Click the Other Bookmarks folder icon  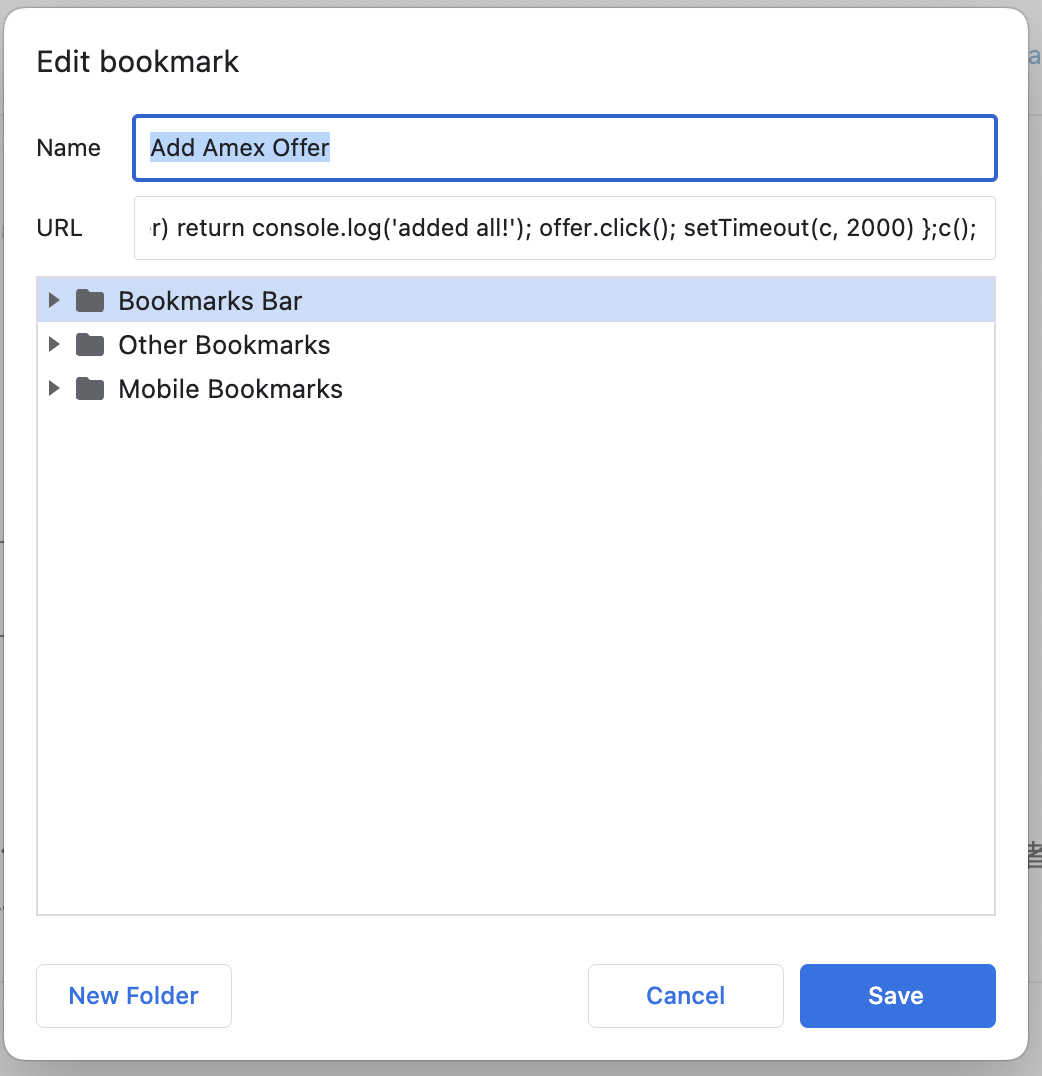click(x=90, y=344)
